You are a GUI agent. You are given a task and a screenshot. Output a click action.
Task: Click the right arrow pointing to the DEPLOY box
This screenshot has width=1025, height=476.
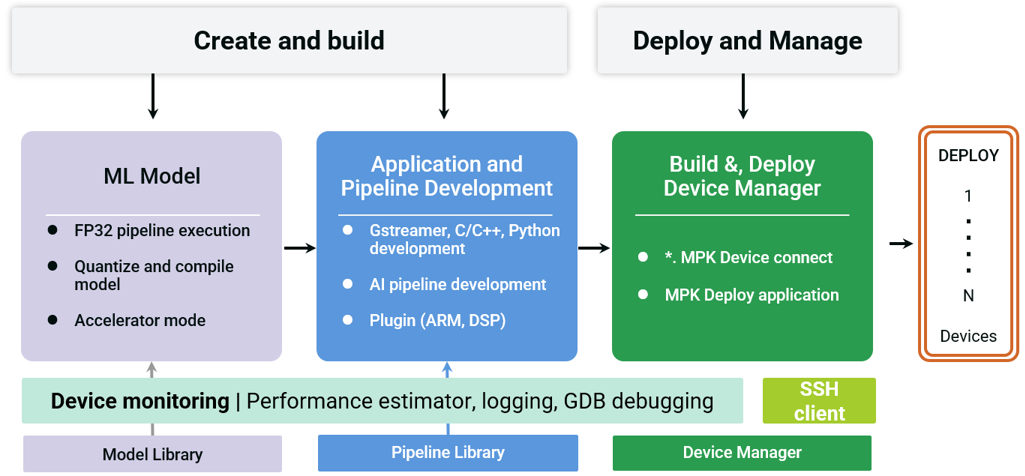click(901, 243)
